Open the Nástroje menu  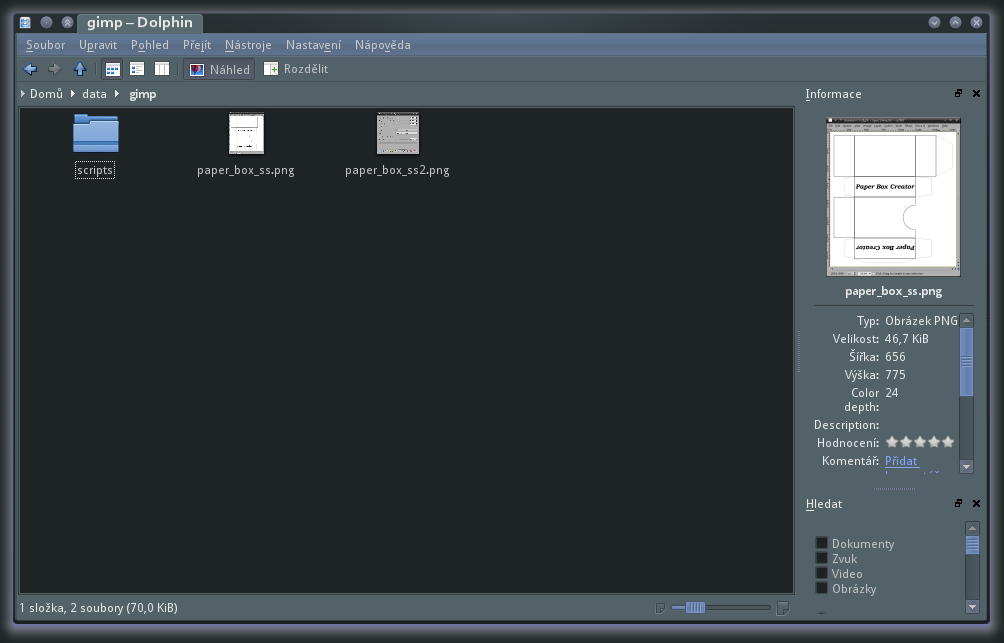tap(248, 45)
